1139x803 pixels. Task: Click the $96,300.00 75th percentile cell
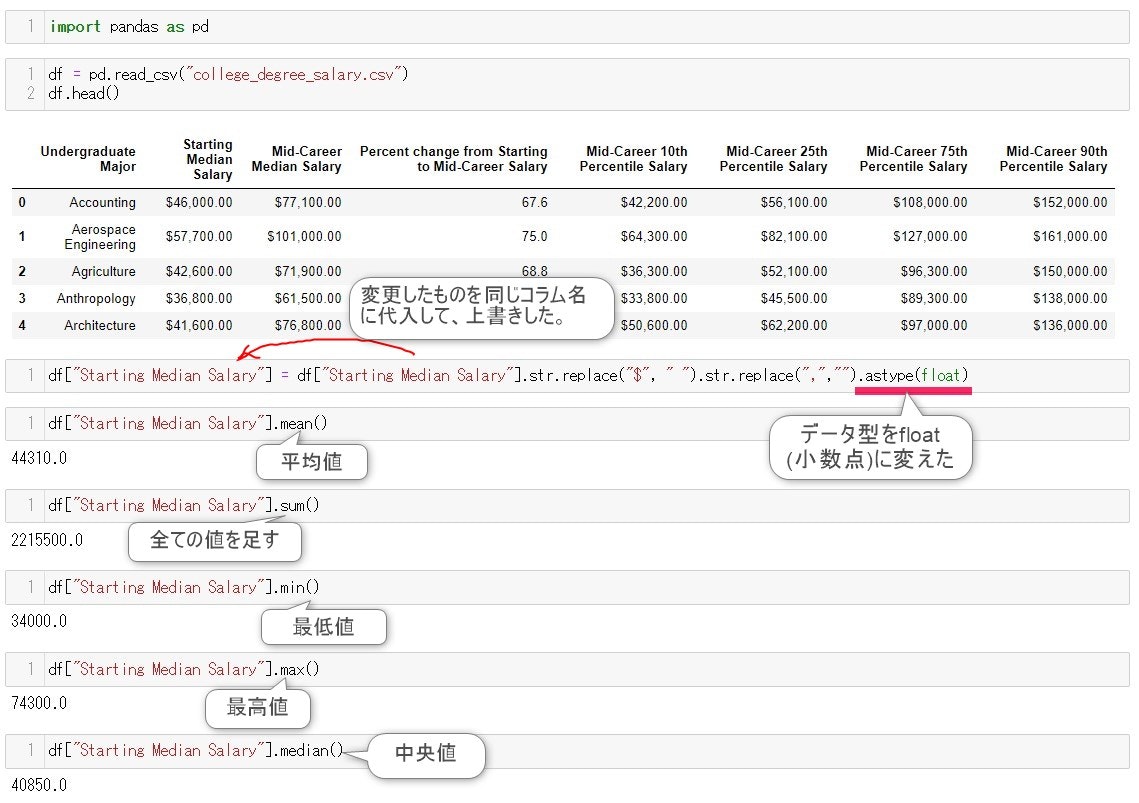point(934,272)
